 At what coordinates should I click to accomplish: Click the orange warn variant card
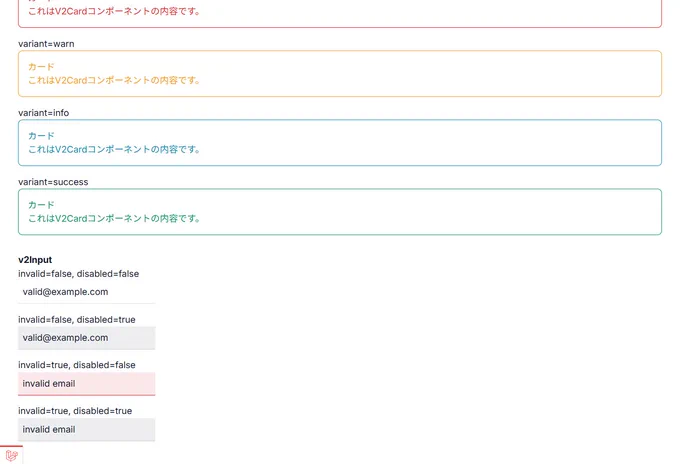point(340,73)
